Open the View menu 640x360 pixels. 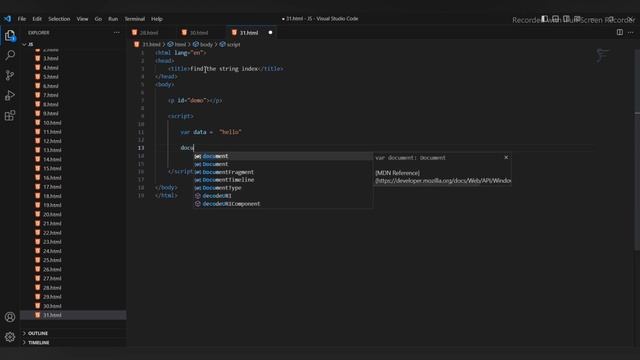point(82,19)
